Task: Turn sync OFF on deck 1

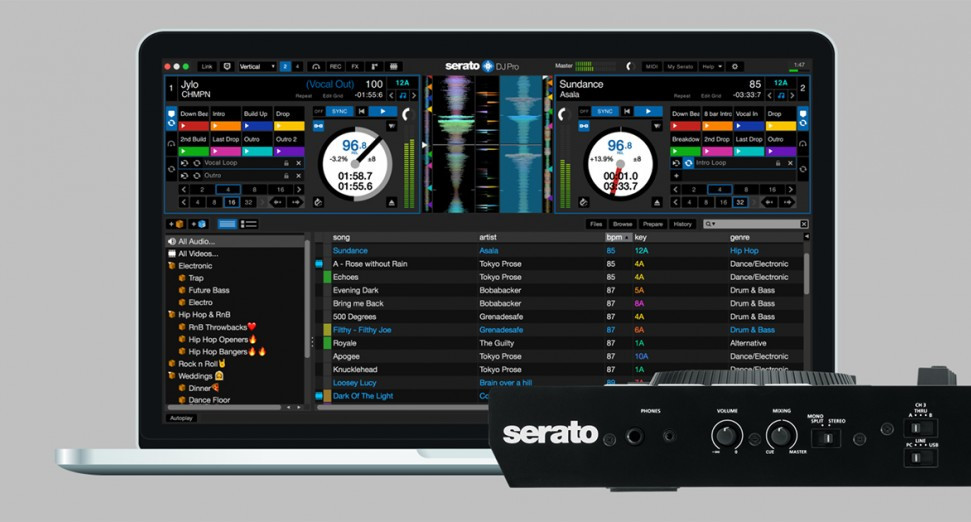Action: [319, 111]
